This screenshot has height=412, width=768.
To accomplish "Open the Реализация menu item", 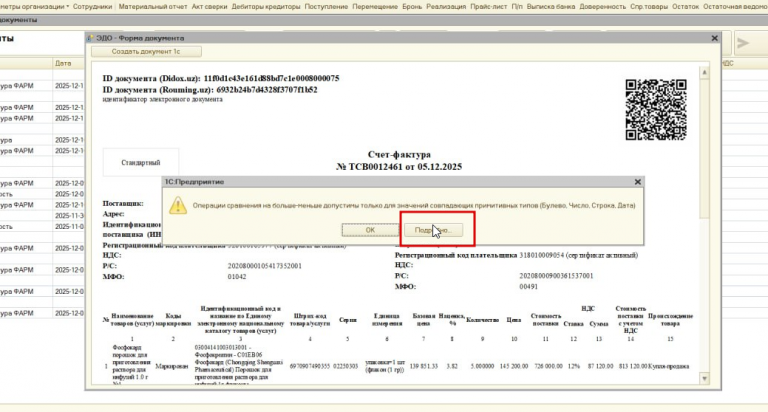I will click(446, 6).
